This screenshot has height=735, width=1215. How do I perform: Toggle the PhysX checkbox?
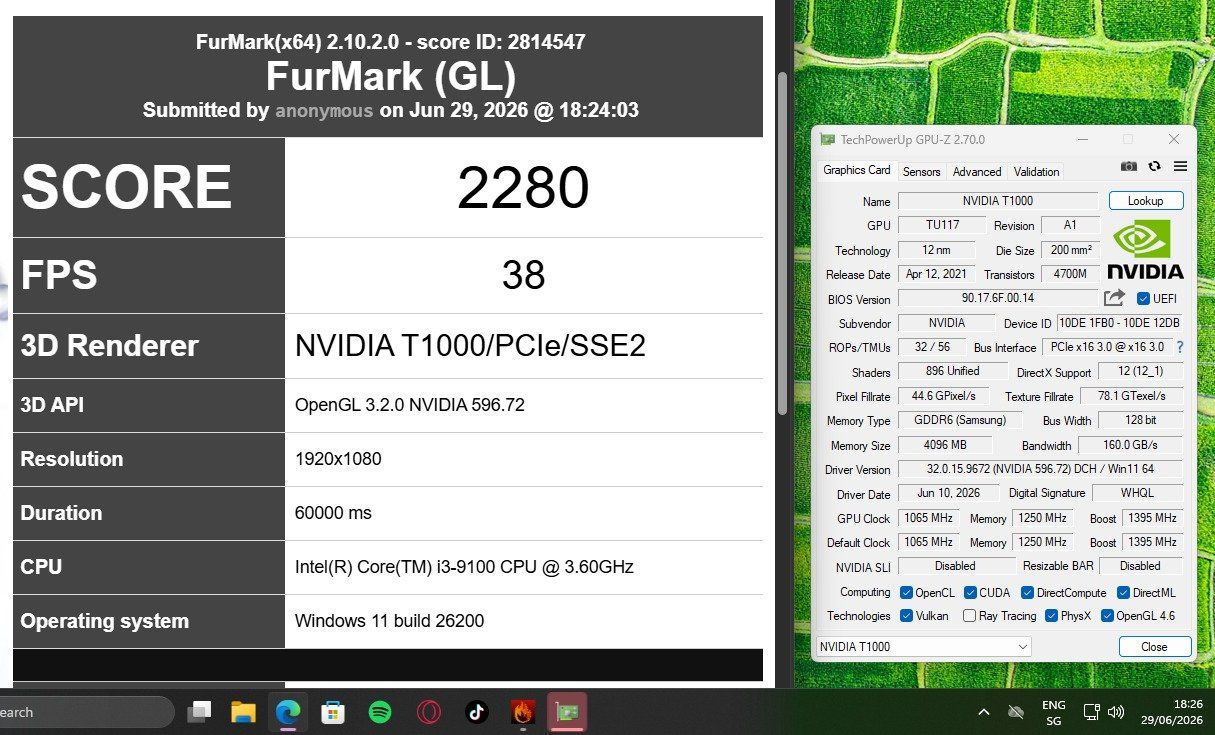click(x=1051, y=616)
